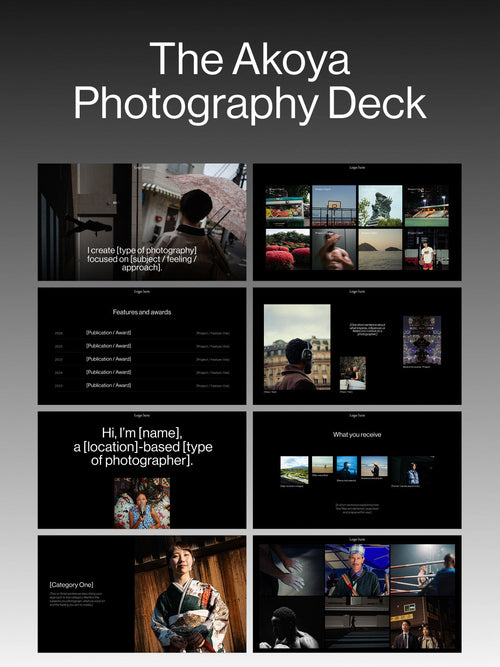500x667 pixels.
Task: Select the red flower bushes photo
Action: tap(288, 249)
